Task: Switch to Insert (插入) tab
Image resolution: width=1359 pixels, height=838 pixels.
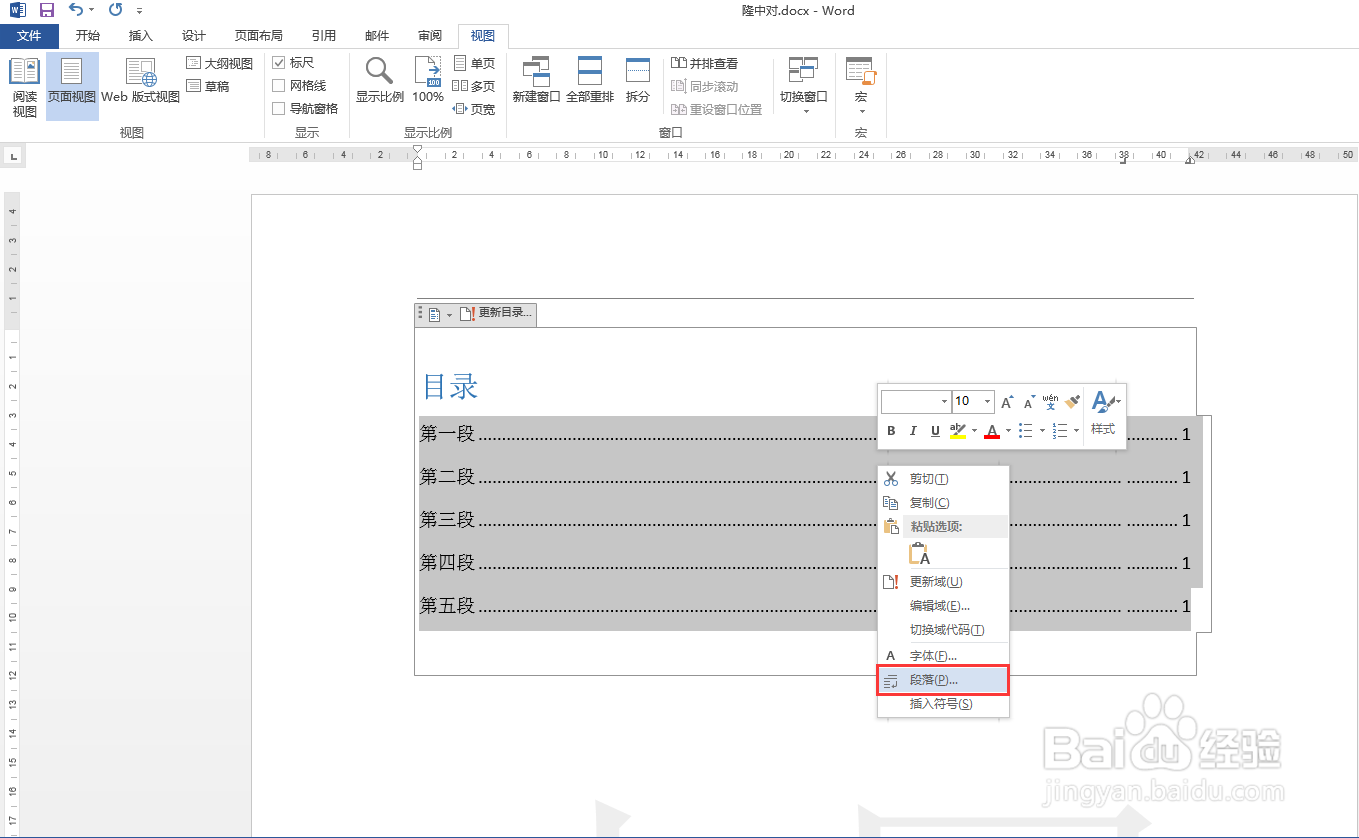Action: (x=141, y=36)
